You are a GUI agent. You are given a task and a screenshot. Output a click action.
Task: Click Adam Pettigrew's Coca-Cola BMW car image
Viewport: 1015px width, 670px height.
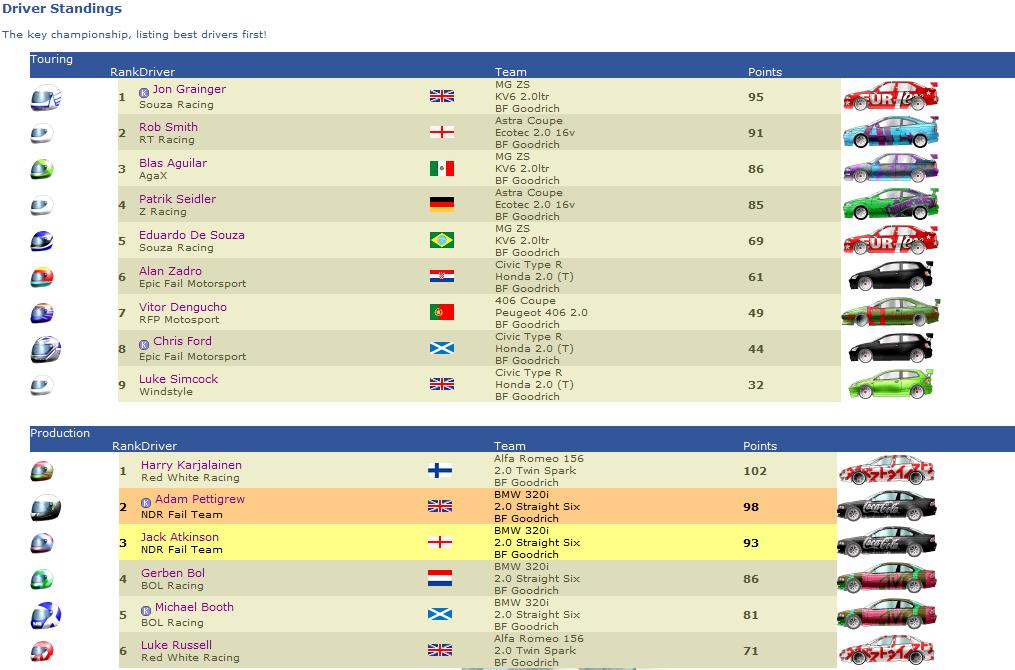coord(886,507)
